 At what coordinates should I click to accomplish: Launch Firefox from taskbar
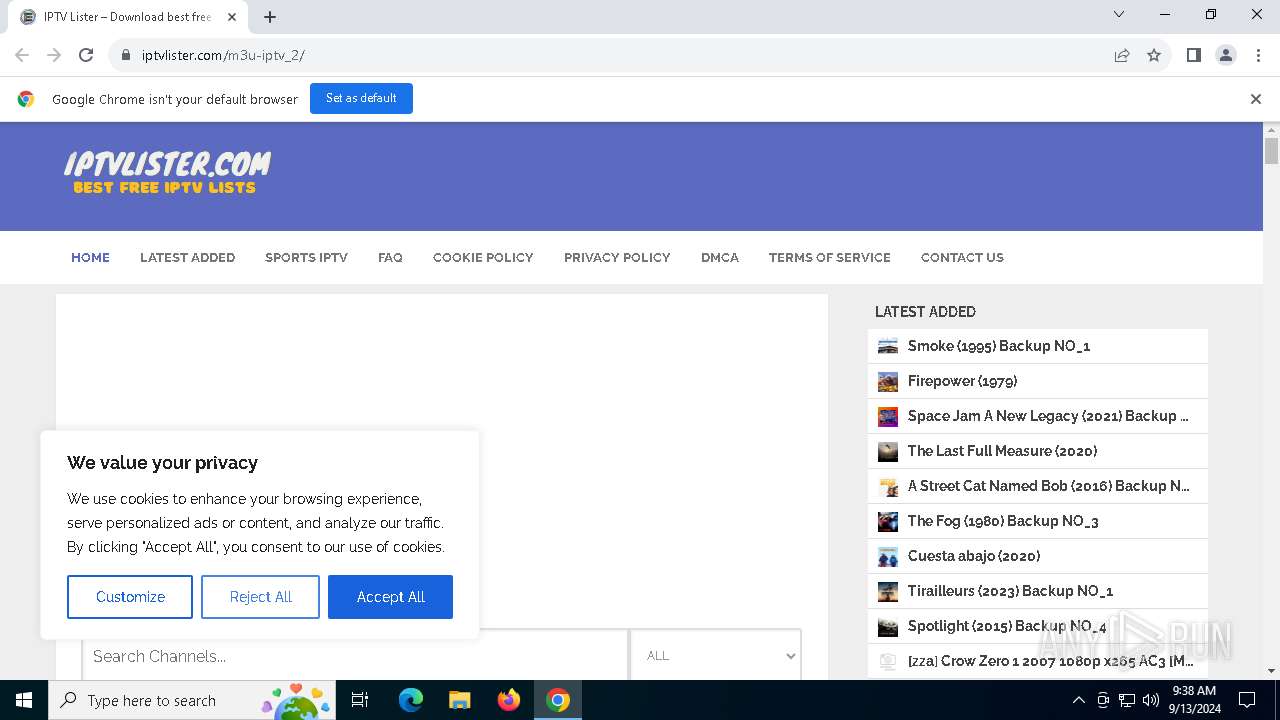coord(508,700)
